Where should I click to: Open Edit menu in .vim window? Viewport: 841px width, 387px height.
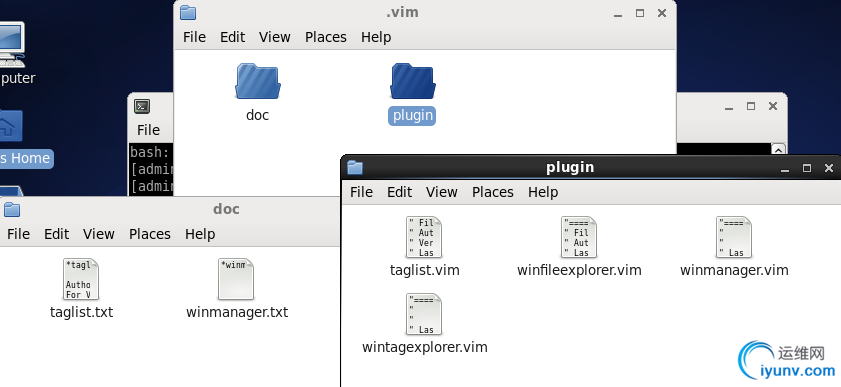232,37
